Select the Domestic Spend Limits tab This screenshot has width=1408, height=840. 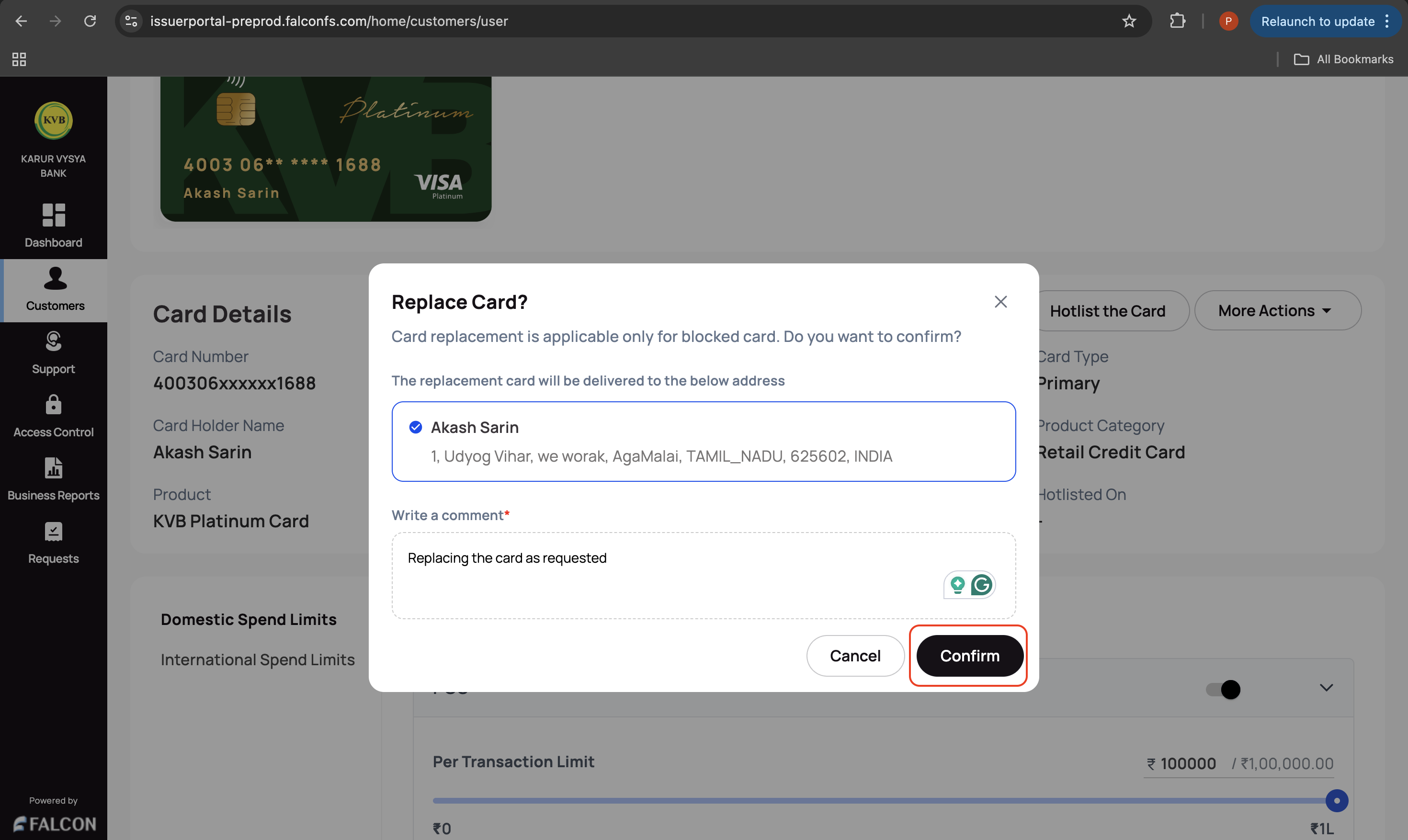point(249,619)
